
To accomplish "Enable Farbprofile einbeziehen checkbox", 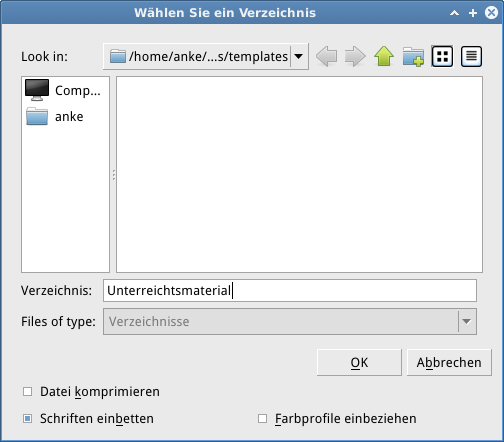I will tap(263, 418).
